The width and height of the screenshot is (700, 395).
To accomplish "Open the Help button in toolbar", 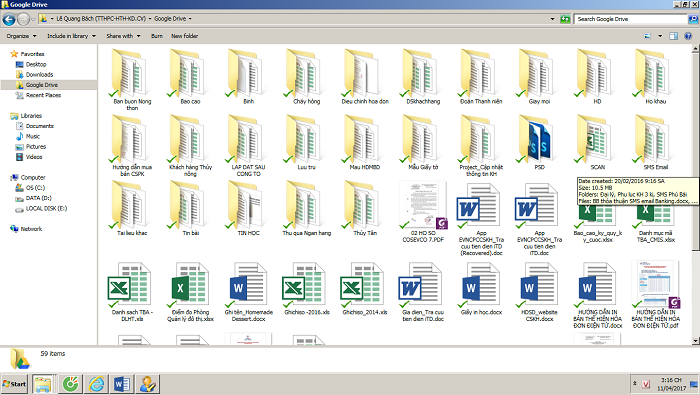I will click(688, 36).
